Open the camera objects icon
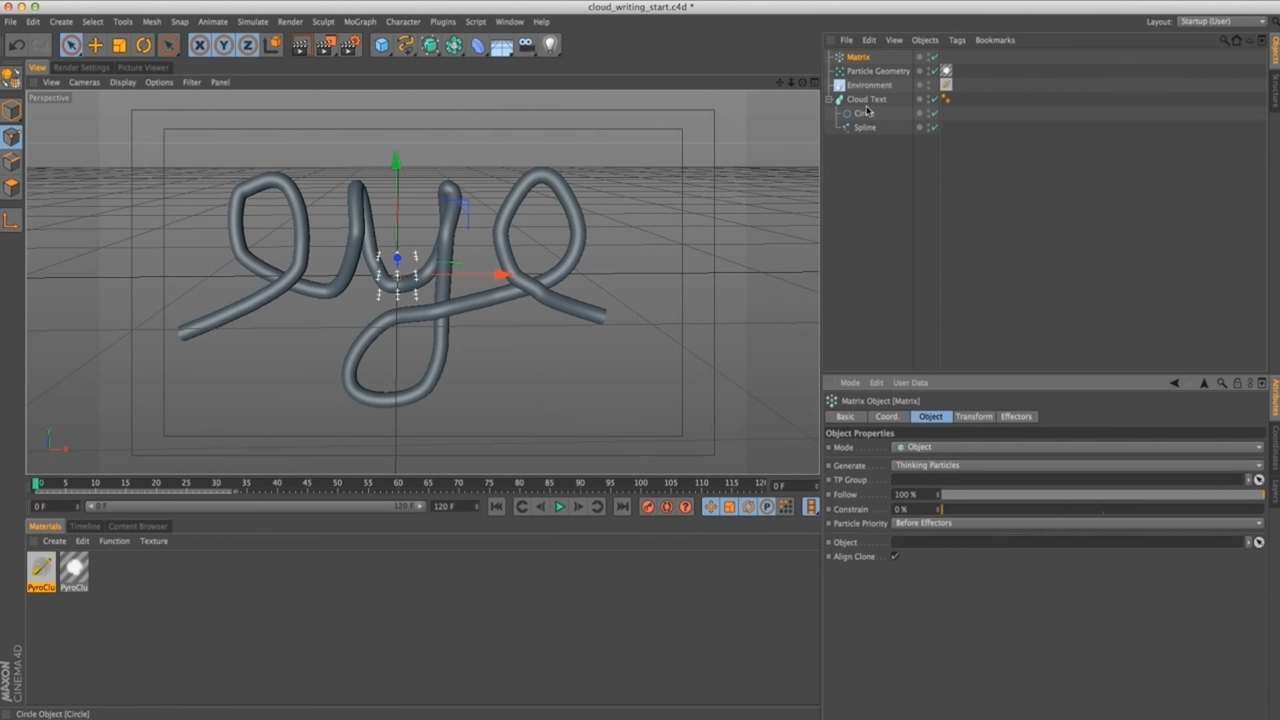 point(526,45)
